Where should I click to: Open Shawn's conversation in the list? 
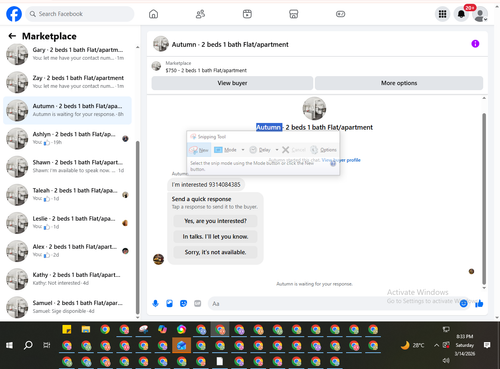67,167
